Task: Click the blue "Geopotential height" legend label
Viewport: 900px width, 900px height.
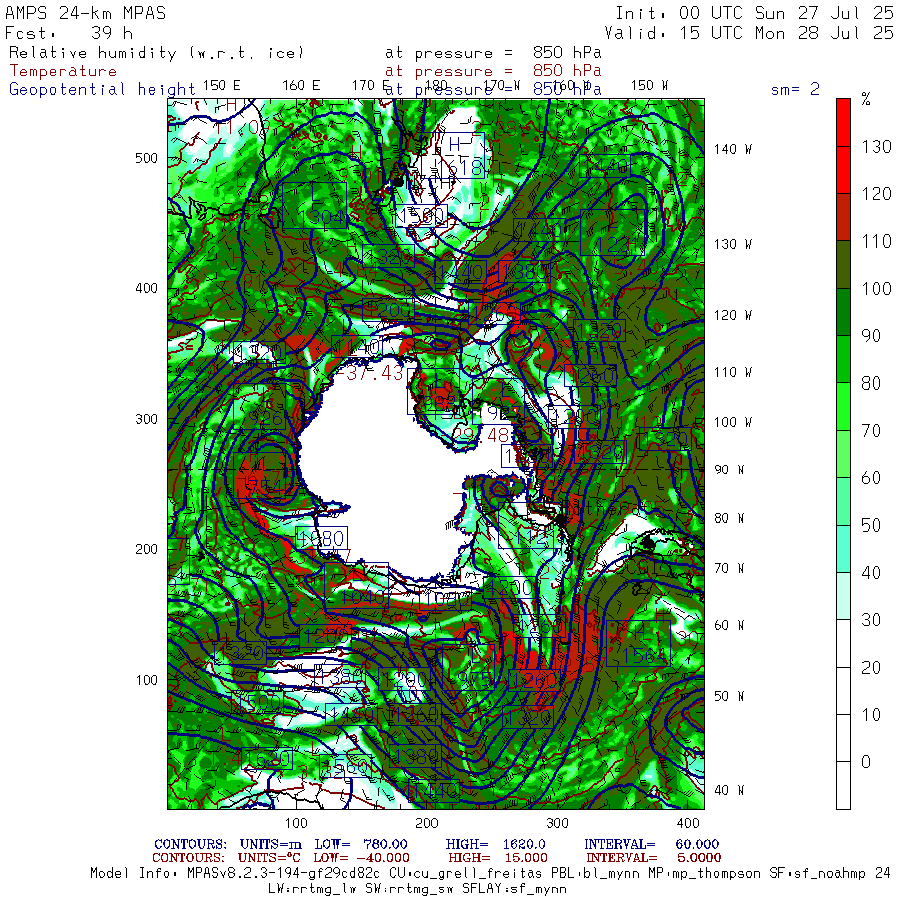Action: (102, 90)
